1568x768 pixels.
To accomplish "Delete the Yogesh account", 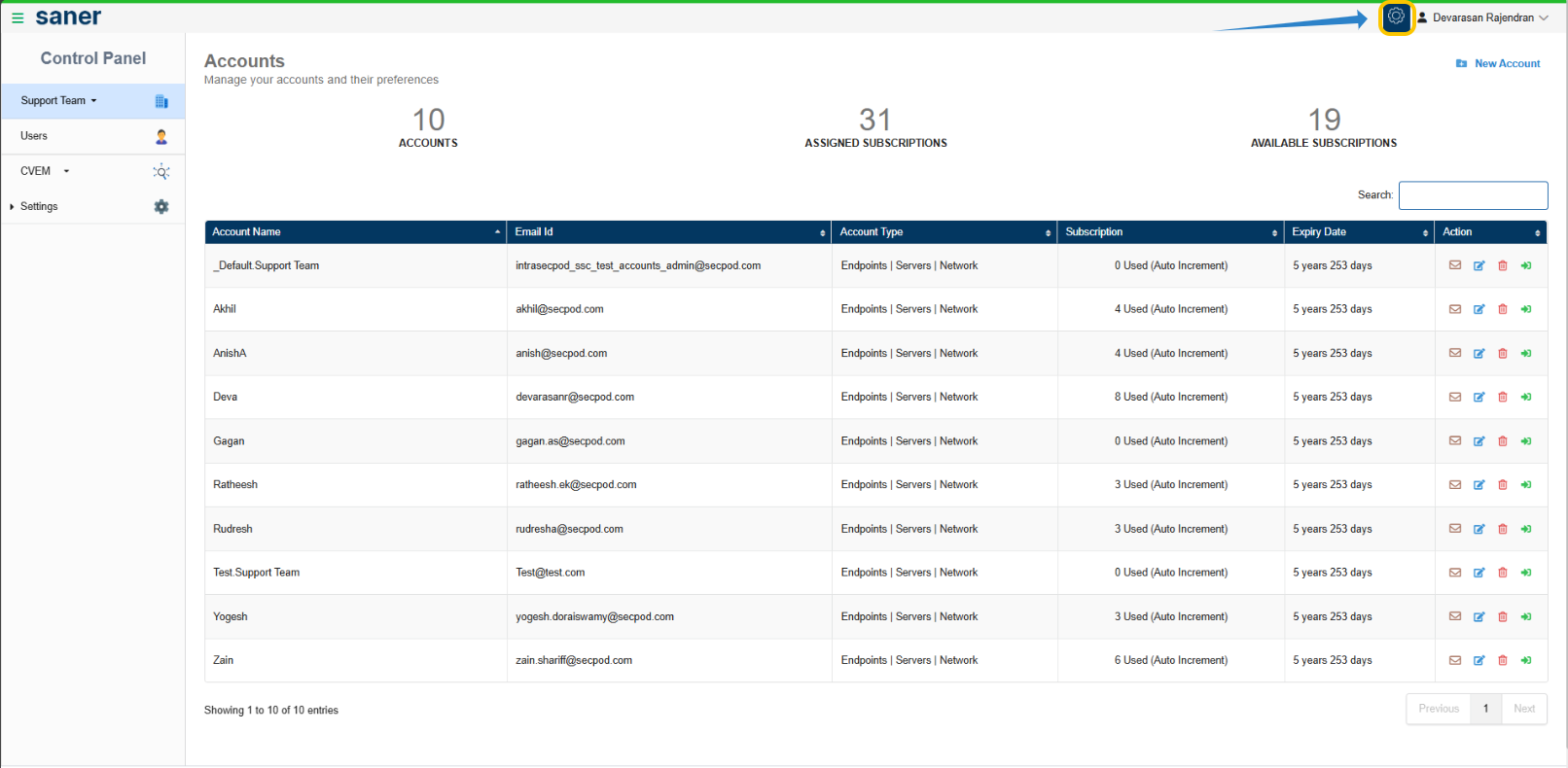I will point(1503,616).
